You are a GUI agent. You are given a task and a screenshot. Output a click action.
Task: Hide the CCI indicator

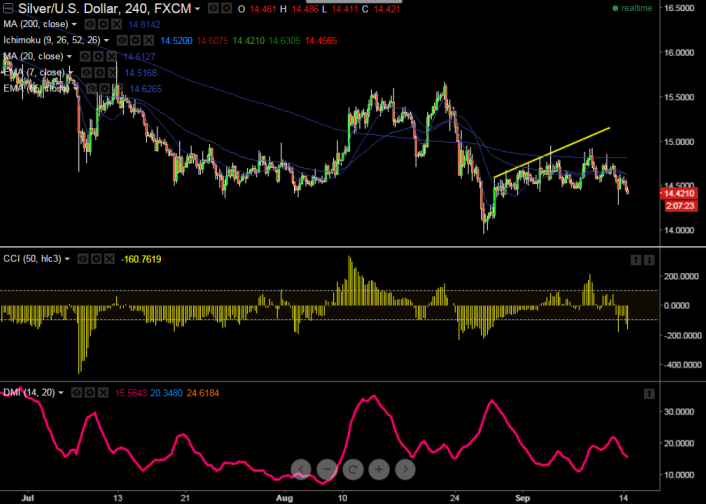83,259
